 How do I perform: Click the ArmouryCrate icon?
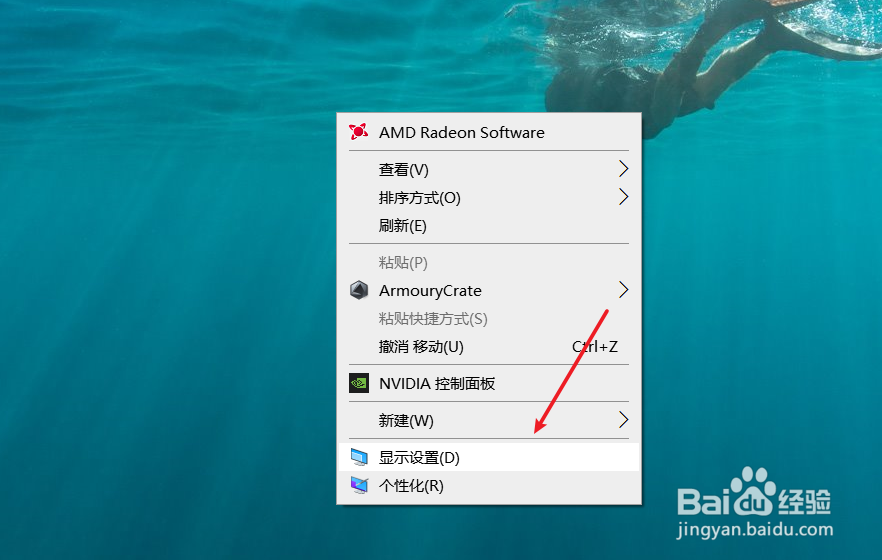click(x=359, y=290)
